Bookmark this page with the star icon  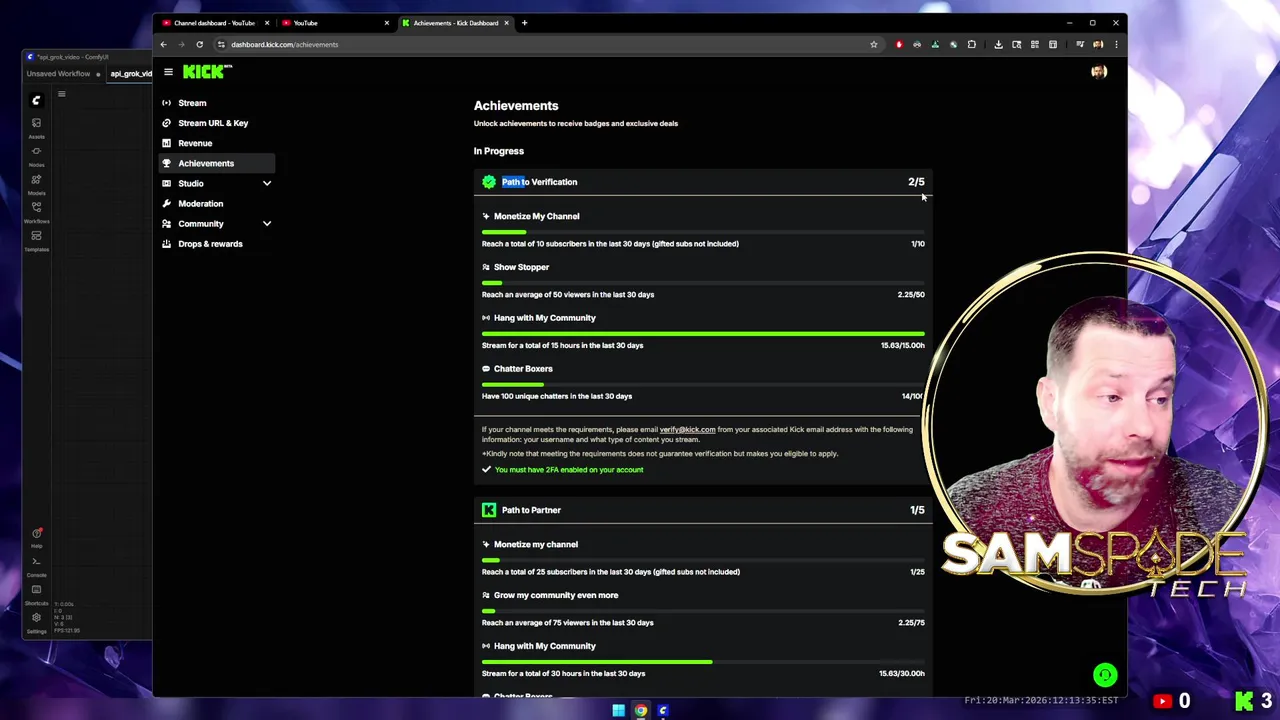click(x=873, y=44)
